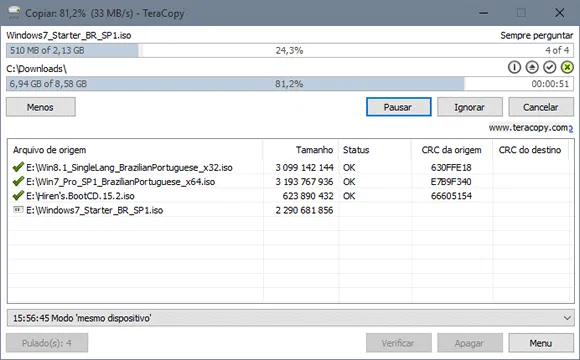Click the eject-drive-after-copy icon

click(532, 67)
